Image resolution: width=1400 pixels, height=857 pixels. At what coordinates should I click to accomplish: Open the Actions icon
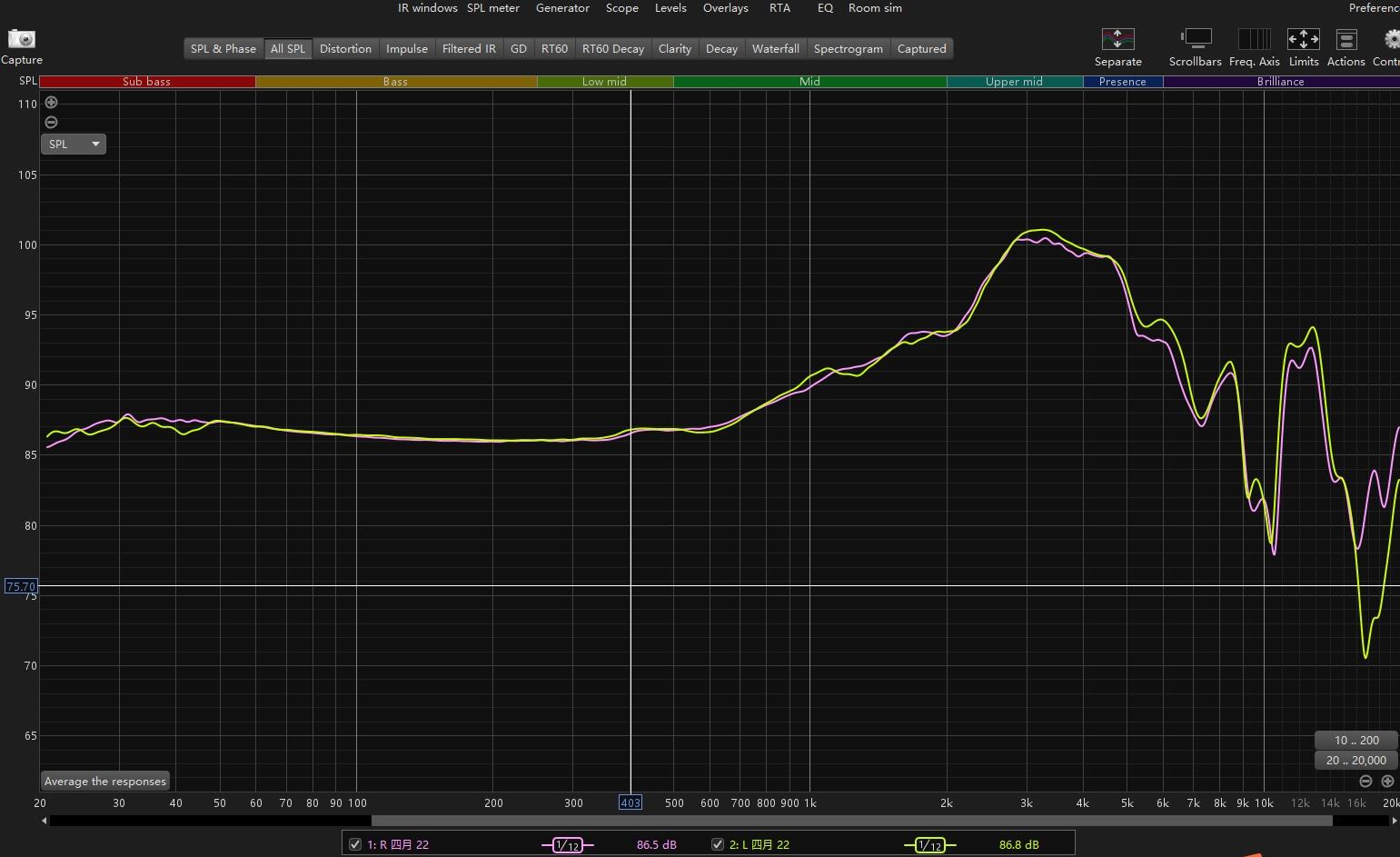(1345, 39)
